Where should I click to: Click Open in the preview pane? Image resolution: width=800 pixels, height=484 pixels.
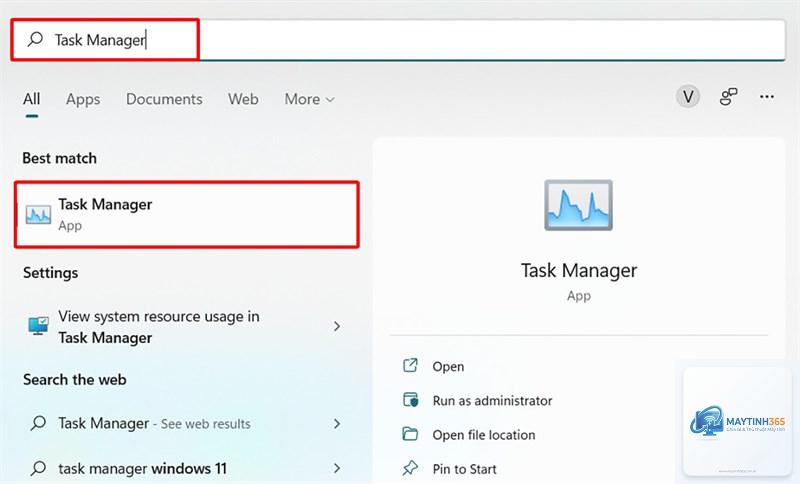[x=448, y=366]
